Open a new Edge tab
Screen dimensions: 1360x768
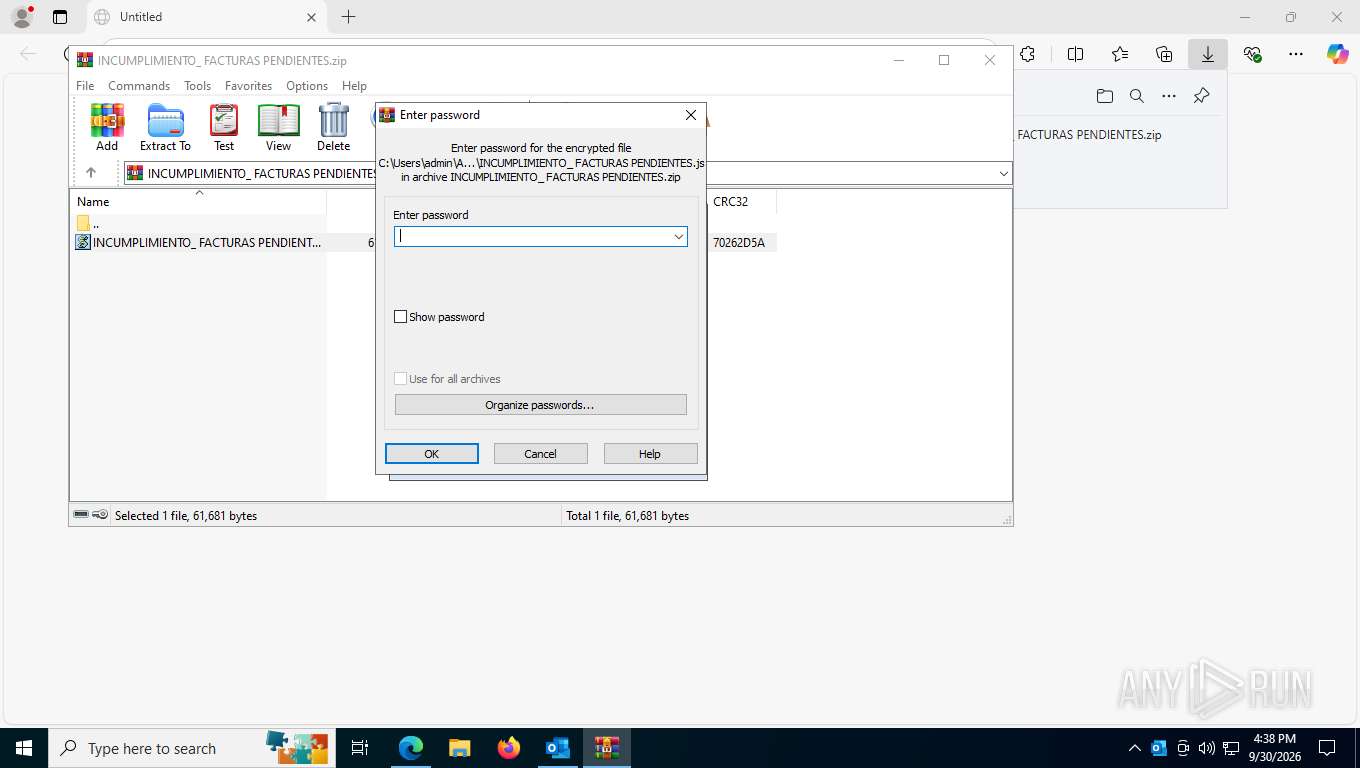[x=348, y=17]
